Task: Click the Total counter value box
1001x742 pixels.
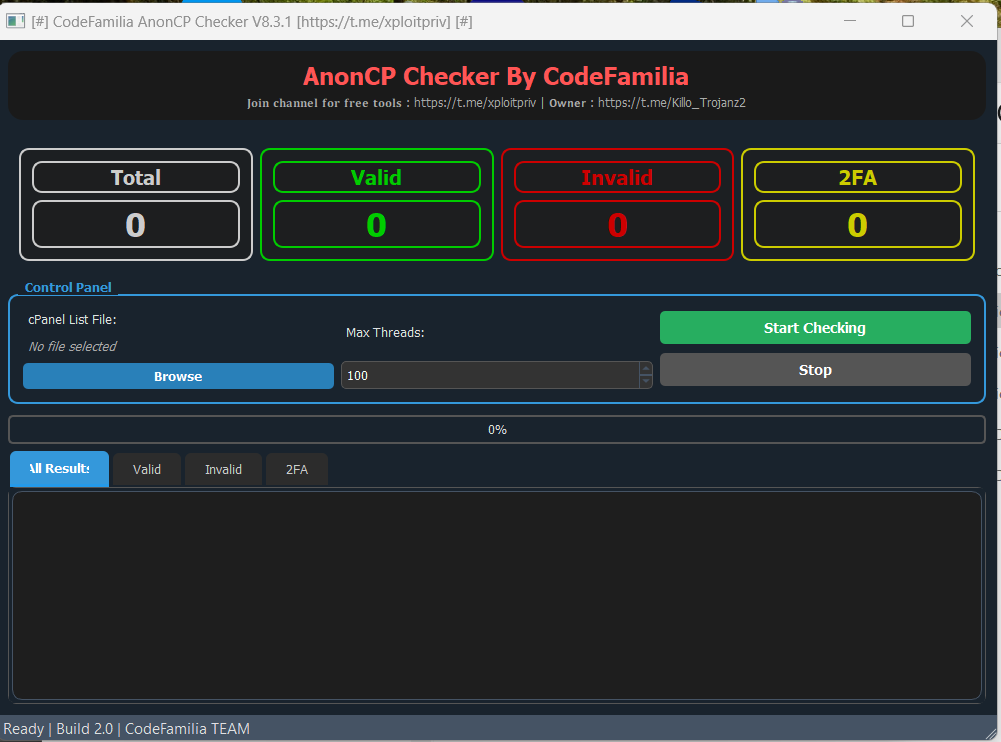Action: click(x=136, y=225)
